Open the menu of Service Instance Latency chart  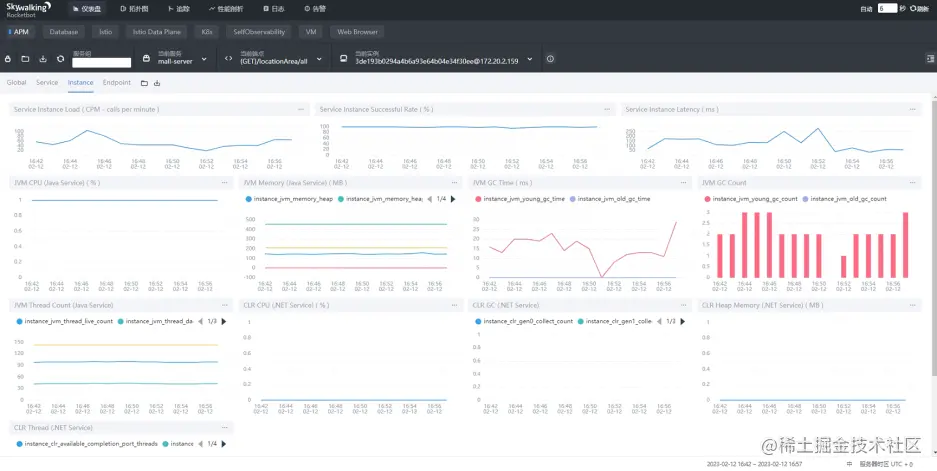click(x=912, y=109)
